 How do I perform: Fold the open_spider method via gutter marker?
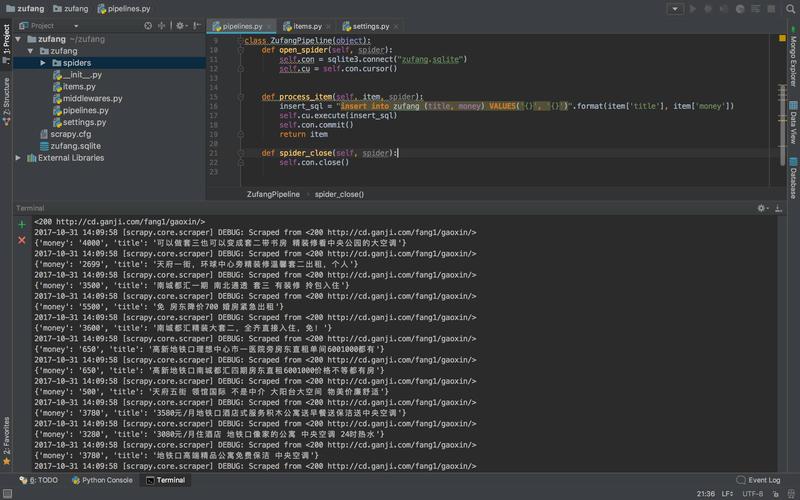tap(240, 50)
